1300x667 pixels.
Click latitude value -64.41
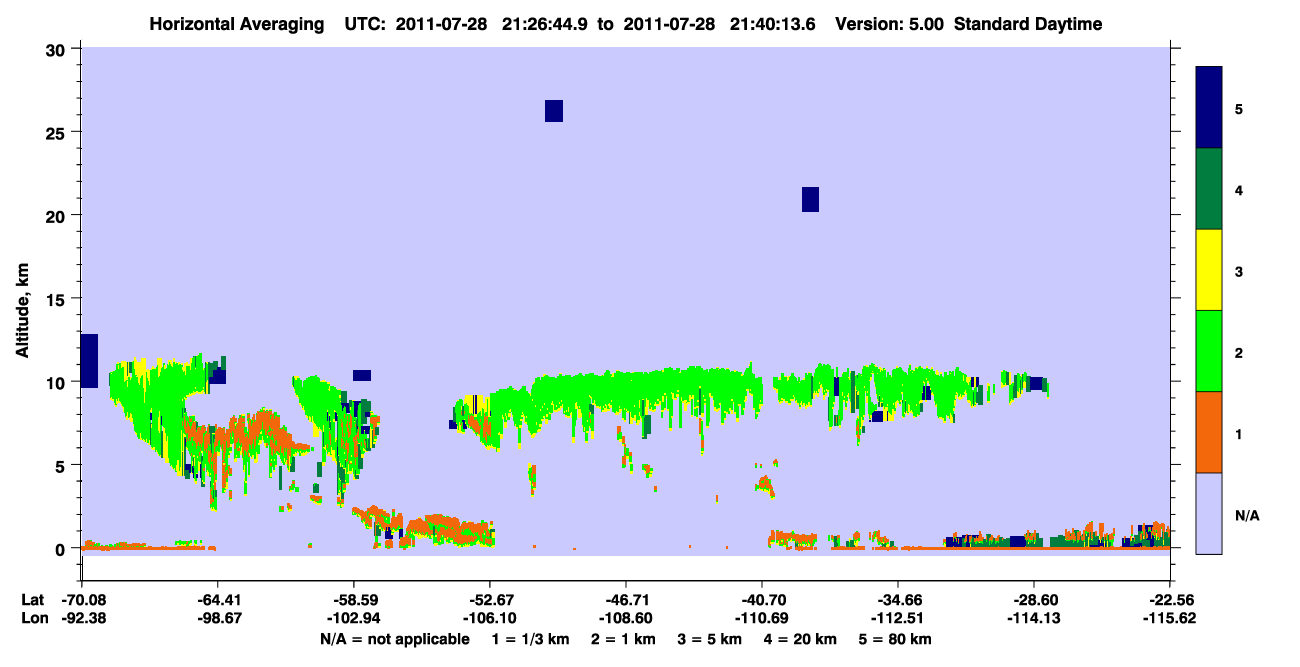tap(217, 600)
